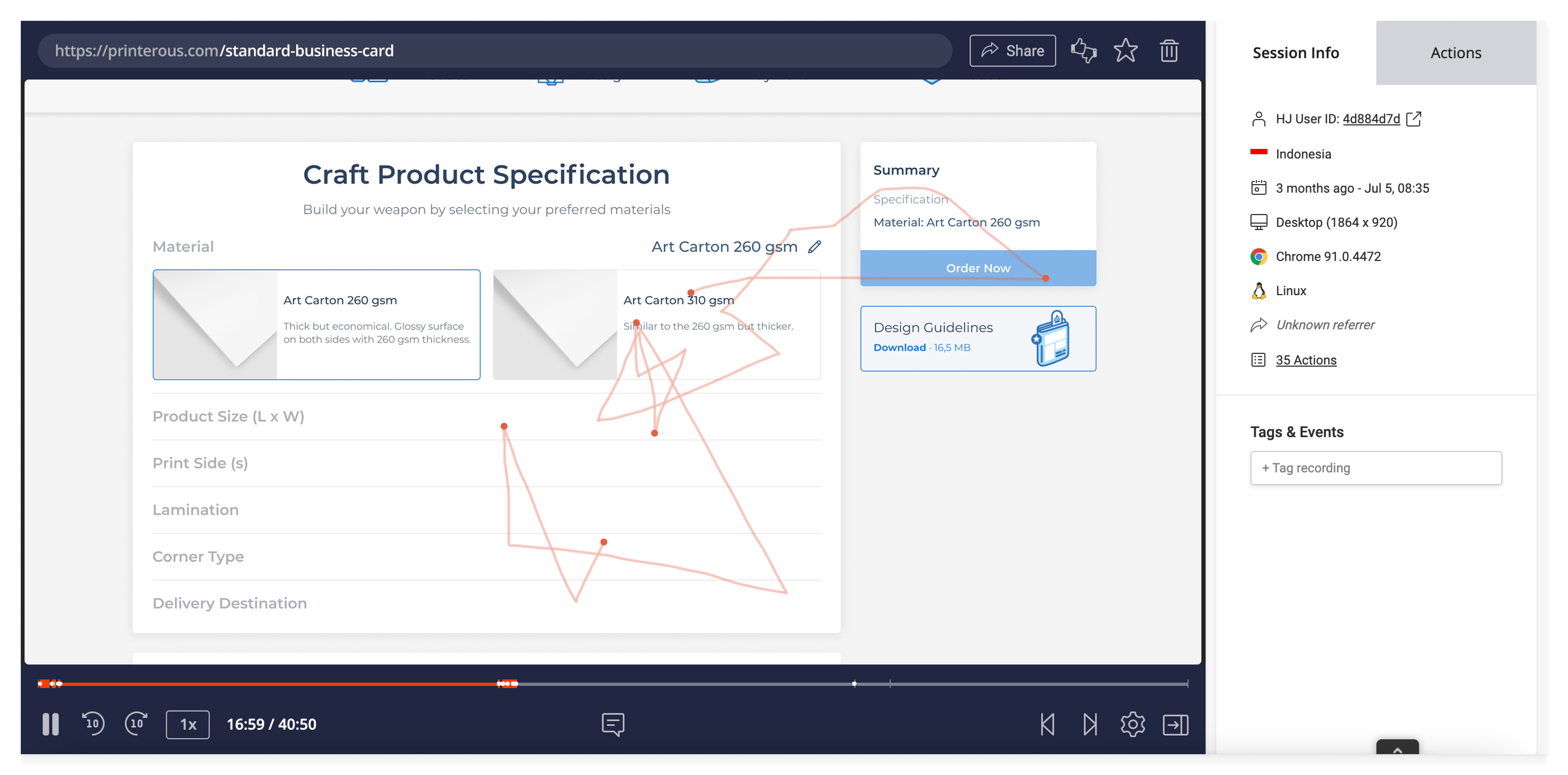
Task: Click the recorded page URL bar
Action: 495,50
